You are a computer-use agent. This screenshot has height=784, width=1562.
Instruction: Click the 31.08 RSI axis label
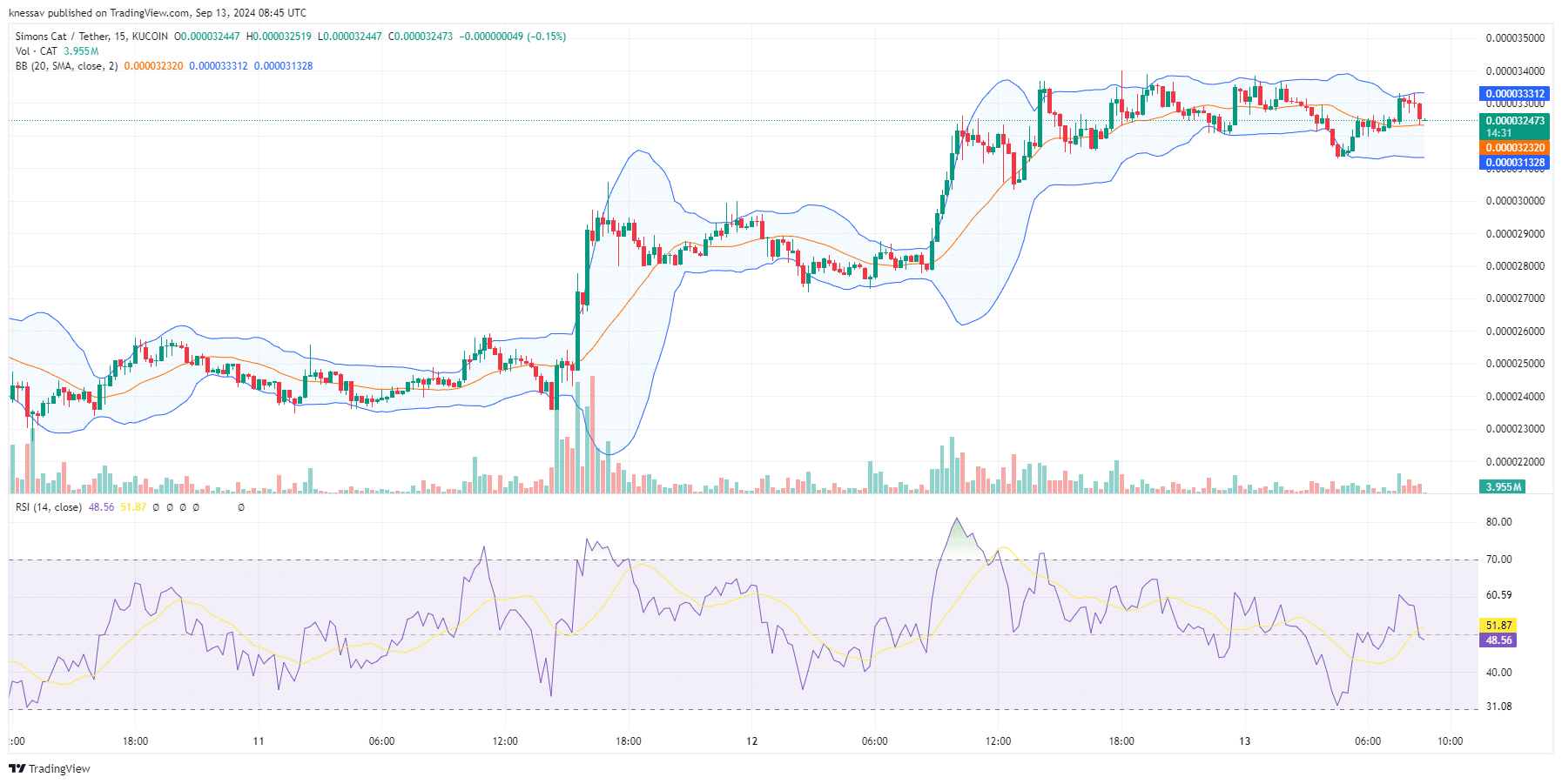coord(1498,707)
